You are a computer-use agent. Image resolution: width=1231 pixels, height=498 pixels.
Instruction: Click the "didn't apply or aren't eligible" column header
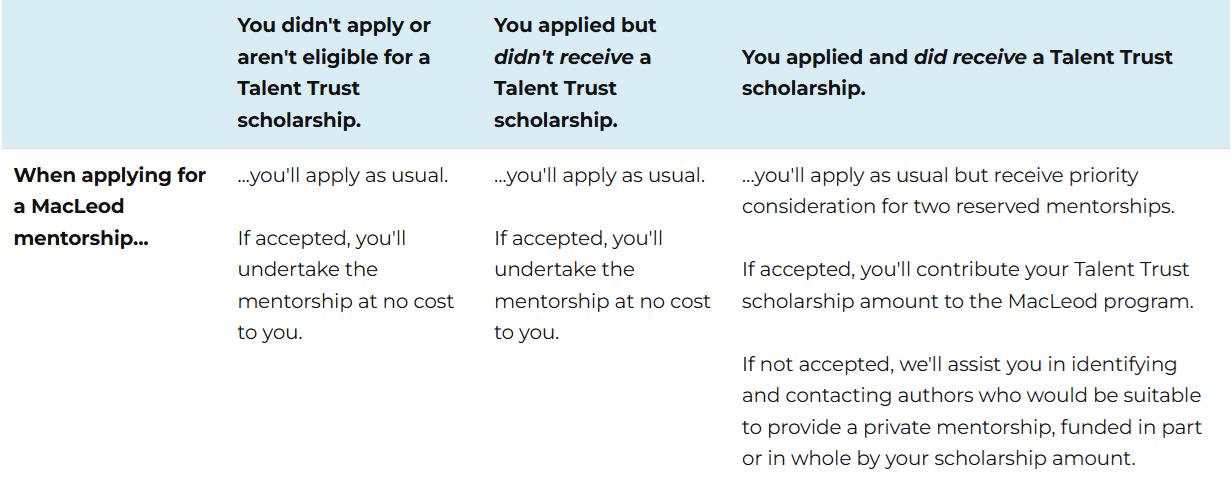(334, 72)
